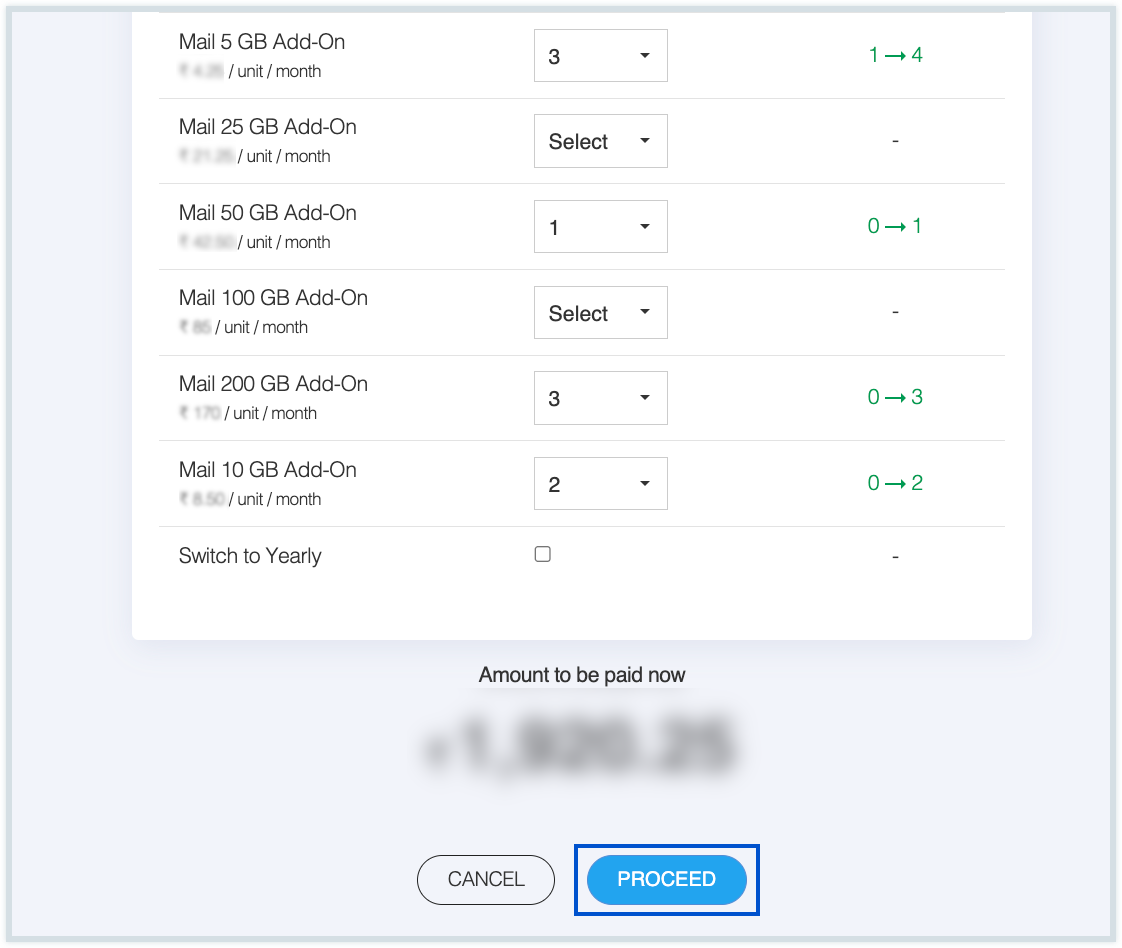Expand the Mail 200 GB Add-On quantity dropdown

(600, 398)
